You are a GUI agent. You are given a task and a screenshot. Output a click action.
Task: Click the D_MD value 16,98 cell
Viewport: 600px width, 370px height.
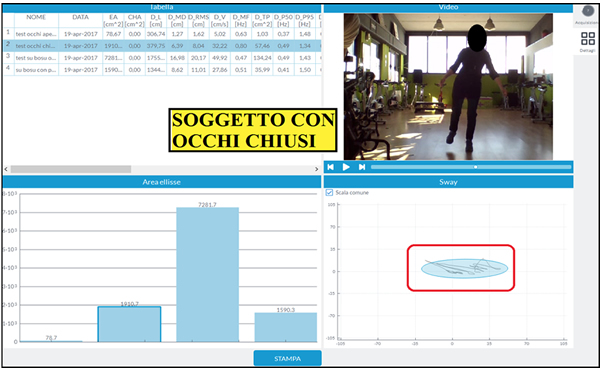tap(177, 58)
